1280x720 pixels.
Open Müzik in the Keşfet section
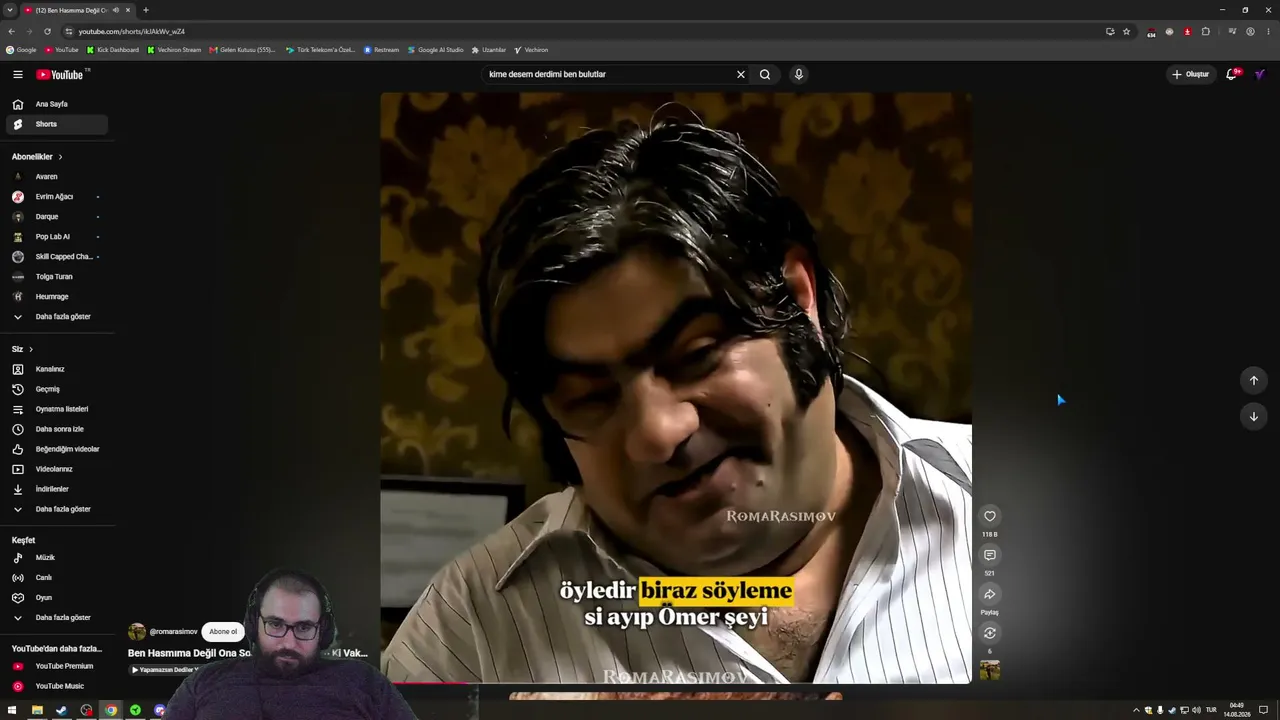click(57, 558)
